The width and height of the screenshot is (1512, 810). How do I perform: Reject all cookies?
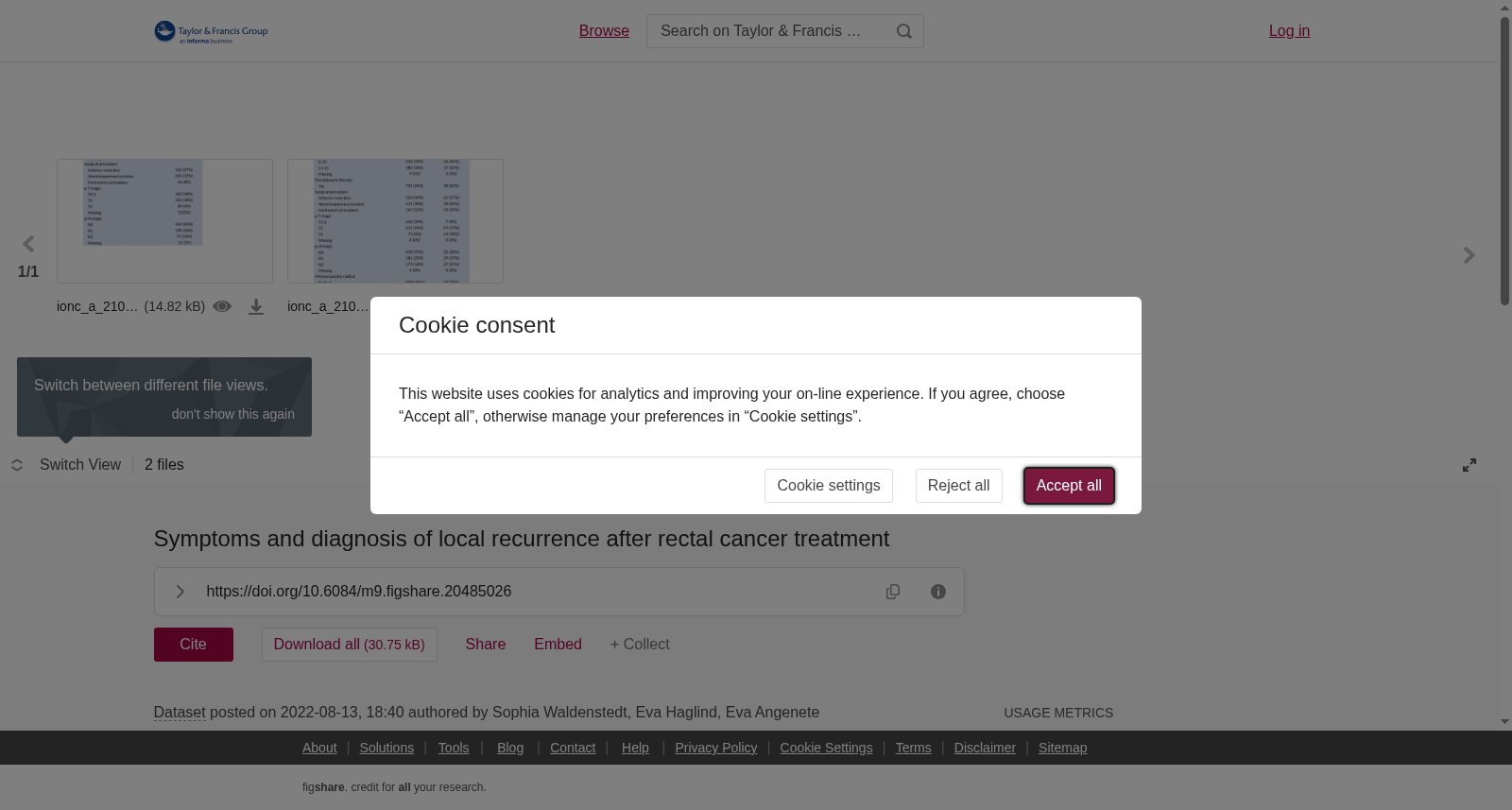click(x=958, y=486)
